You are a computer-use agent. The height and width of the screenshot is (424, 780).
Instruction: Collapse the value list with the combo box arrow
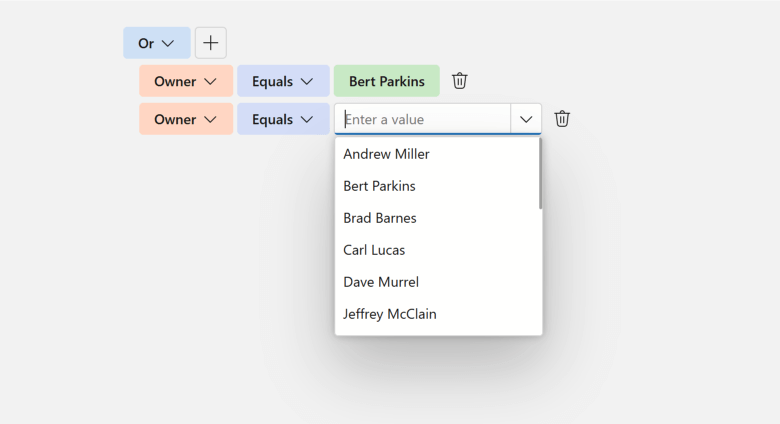pos(526,119)
